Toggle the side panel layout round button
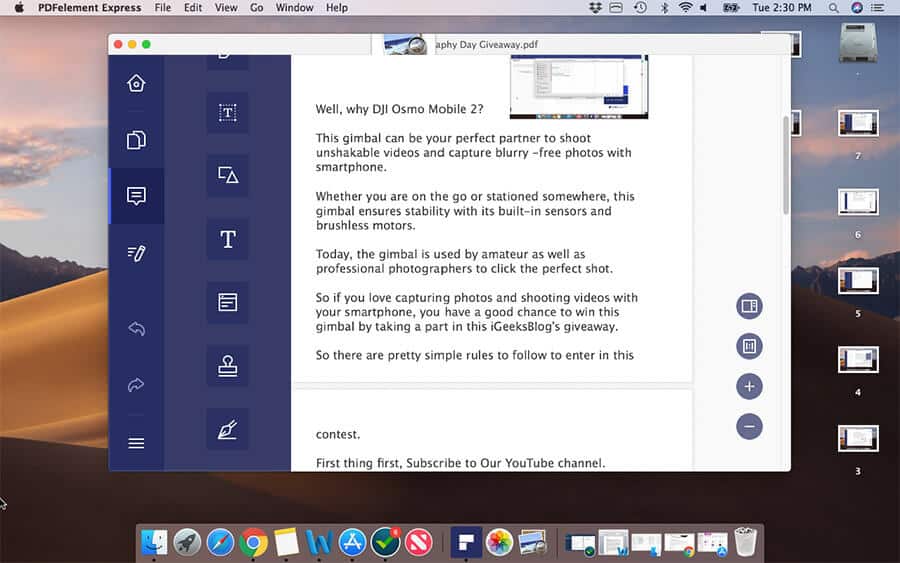The height and width of the screenshot is (563, 900). tap(749, 306)
